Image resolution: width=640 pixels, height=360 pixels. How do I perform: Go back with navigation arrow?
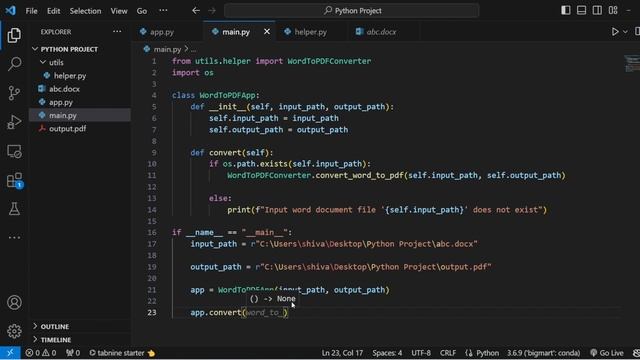196,11
